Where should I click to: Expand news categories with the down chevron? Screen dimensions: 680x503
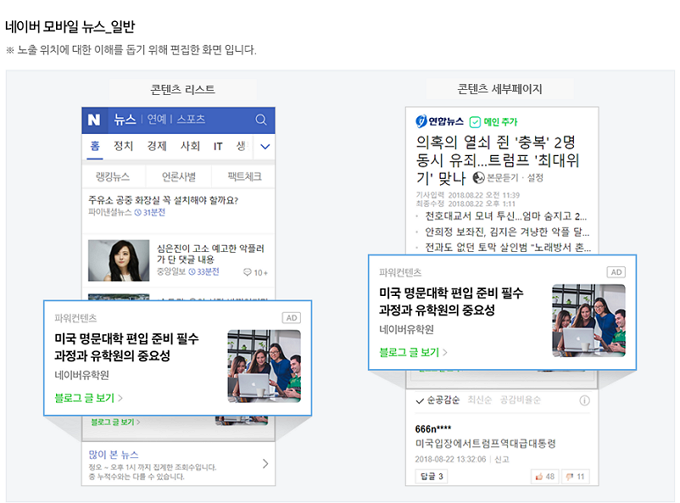pyautogui.click(x=265, y=147)
